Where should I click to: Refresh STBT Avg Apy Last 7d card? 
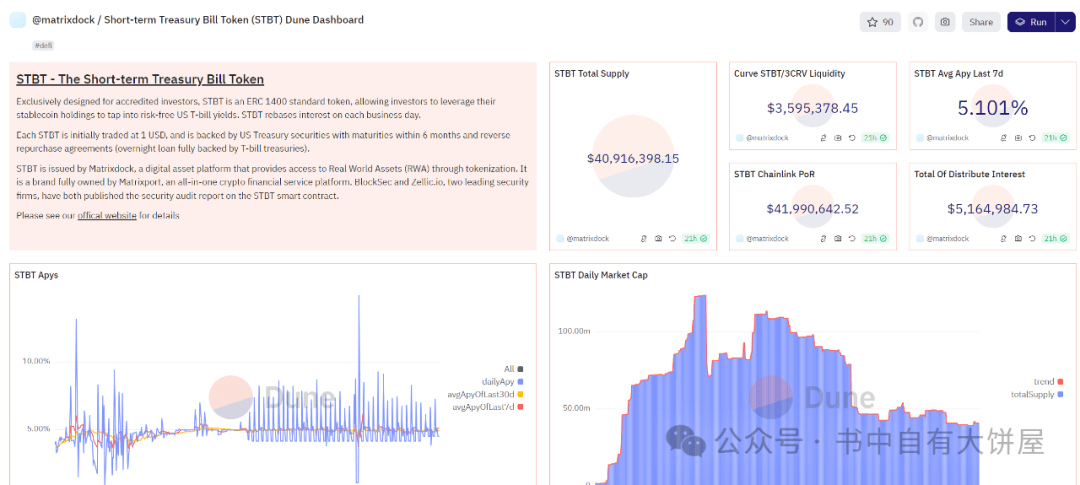[1032, 138]
